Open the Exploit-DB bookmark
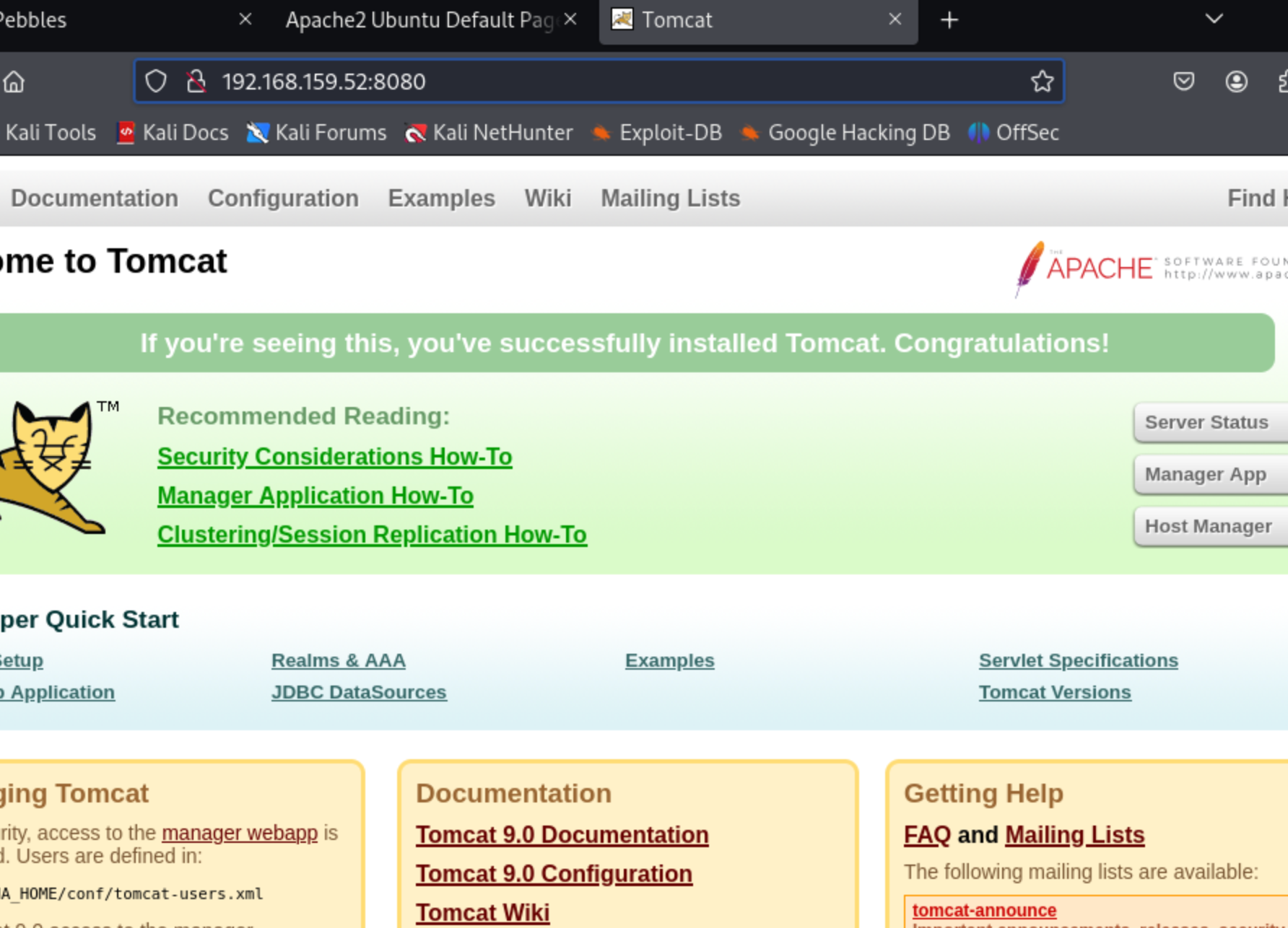 click(x=656, y=133)
